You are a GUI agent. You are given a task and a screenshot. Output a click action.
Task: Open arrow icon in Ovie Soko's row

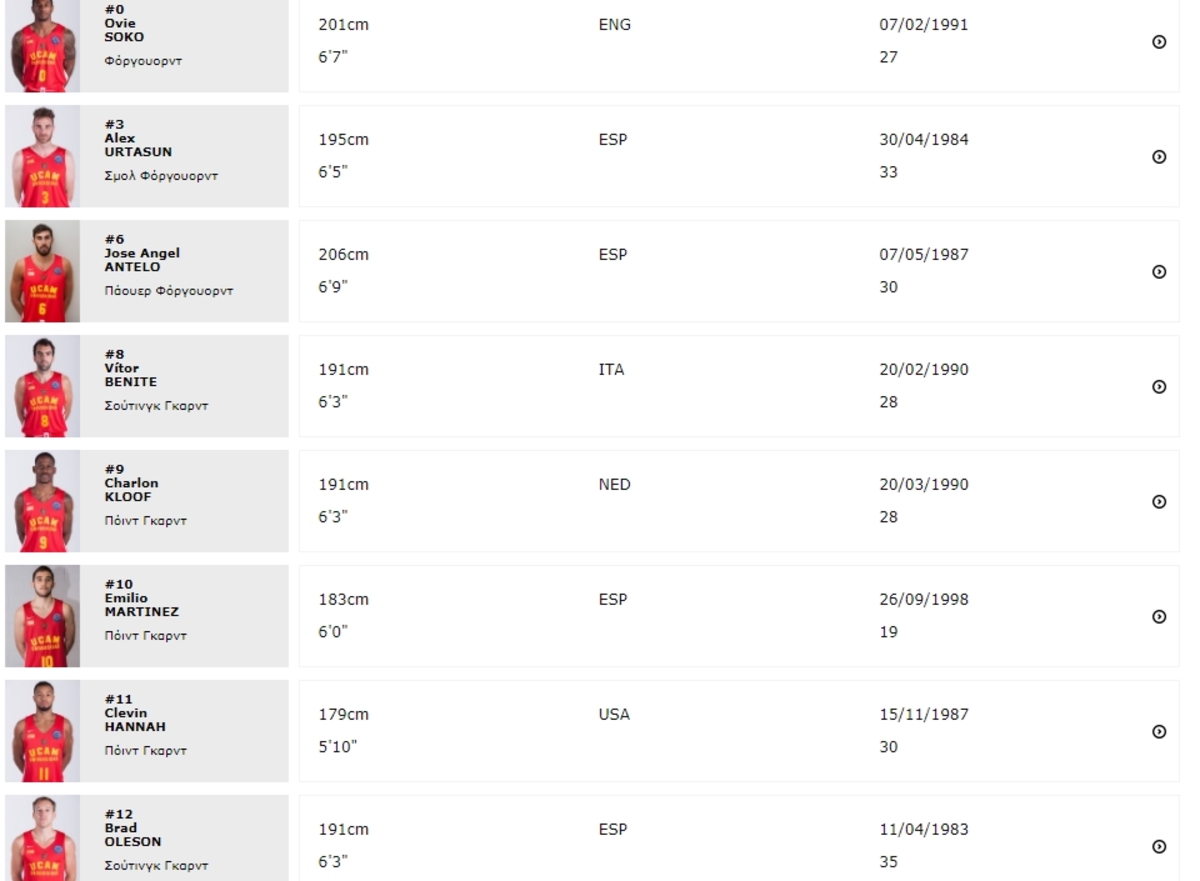[x=1159, y=42]
